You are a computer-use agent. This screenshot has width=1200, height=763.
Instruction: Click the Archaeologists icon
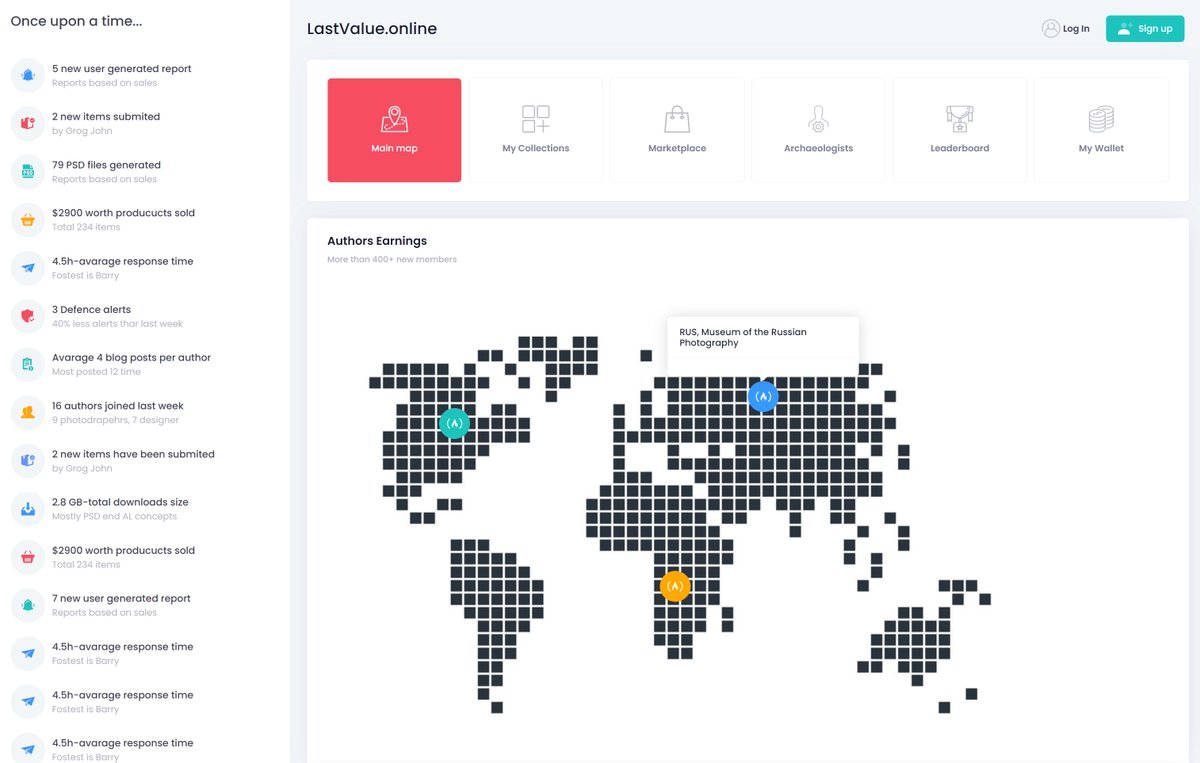pyautogui.click(x=818, y=120)
